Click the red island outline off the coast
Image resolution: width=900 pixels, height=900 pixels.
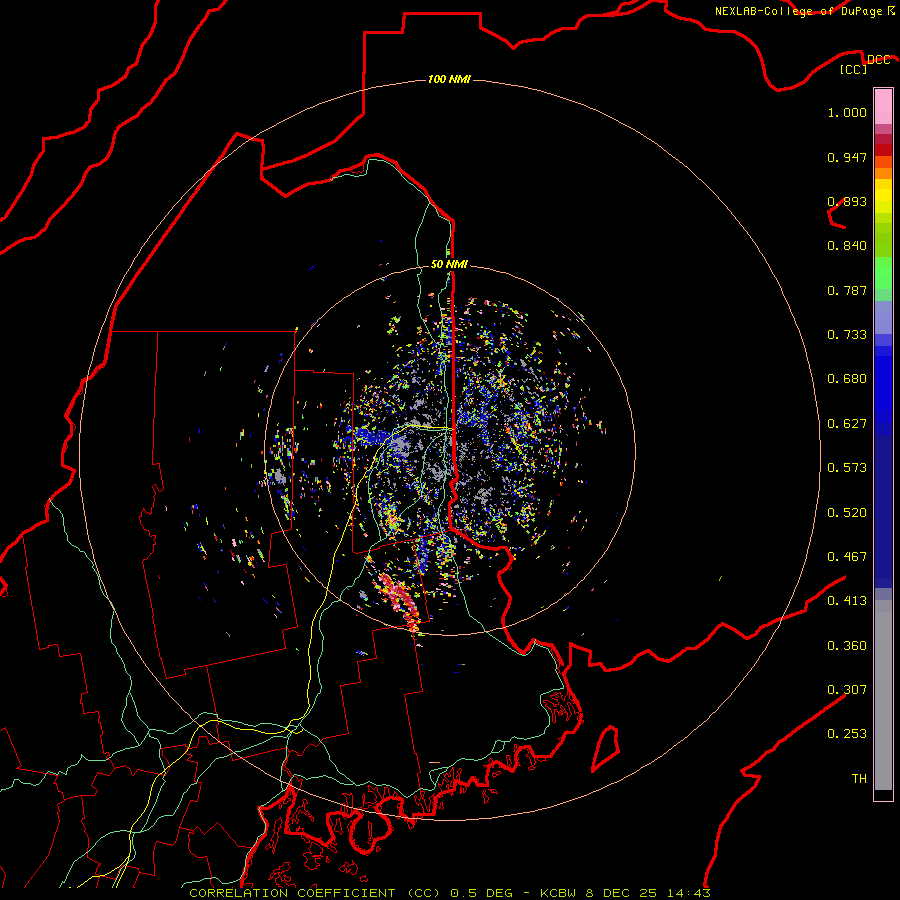pyautogui.click(x=606, y=749)
